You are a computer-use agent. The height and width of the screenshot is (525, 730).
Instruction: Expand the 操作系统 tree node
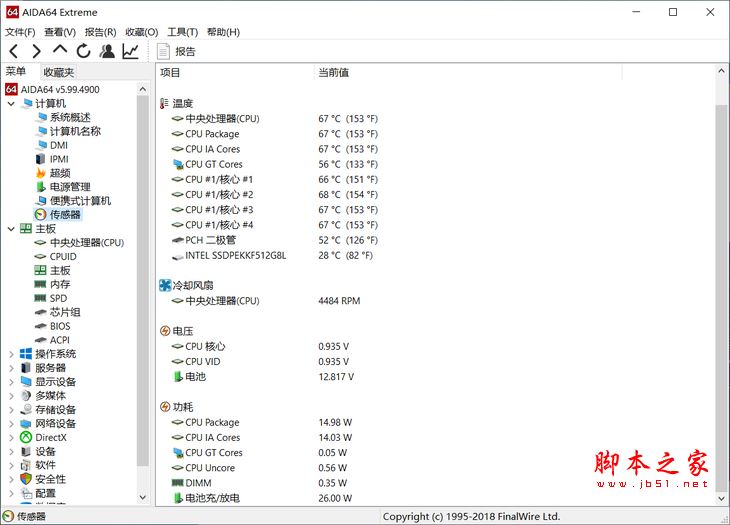[11, 354]
